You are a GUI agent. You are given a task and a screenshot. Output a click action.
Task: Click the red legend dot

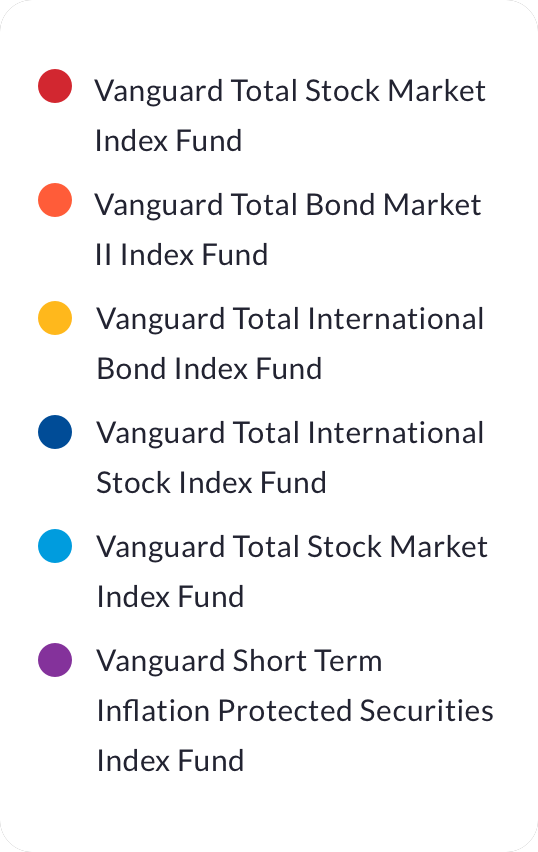tap(55, 86)
